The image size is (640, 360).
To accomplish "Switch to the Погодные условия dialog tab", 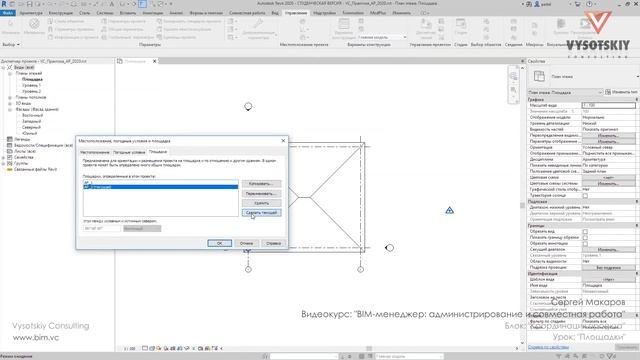I will pyautogui.click(x=129, y=152).
